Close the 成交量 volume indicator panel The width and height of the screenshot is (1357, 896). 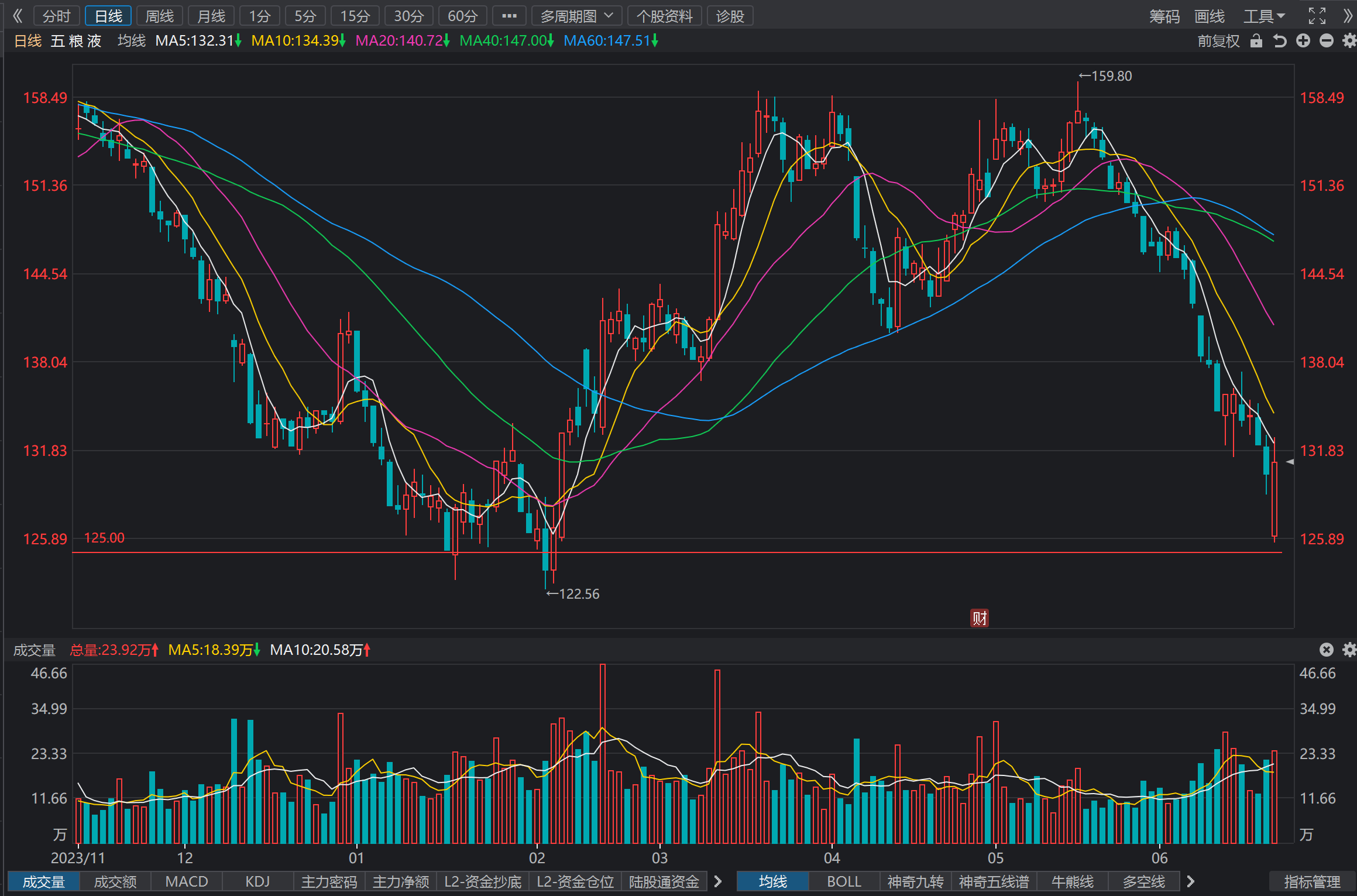[1327, 650]
